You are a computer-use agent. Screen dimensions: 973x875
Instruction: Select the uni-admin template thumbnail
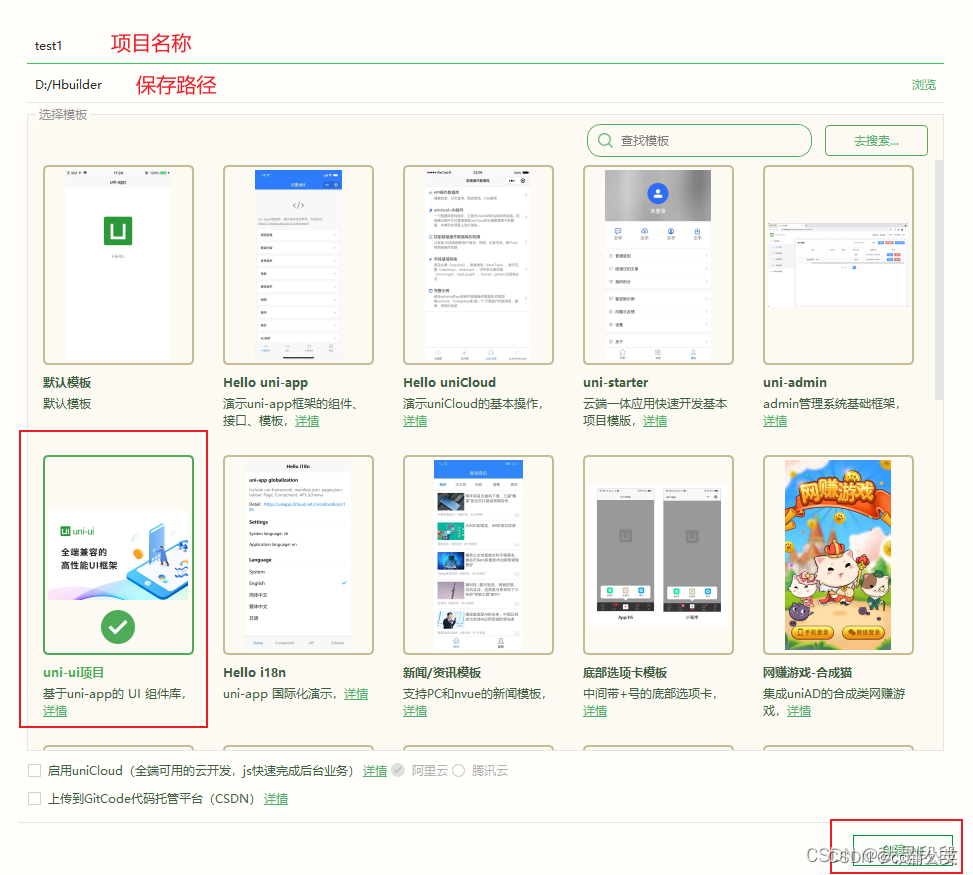[x=838, y=265]
